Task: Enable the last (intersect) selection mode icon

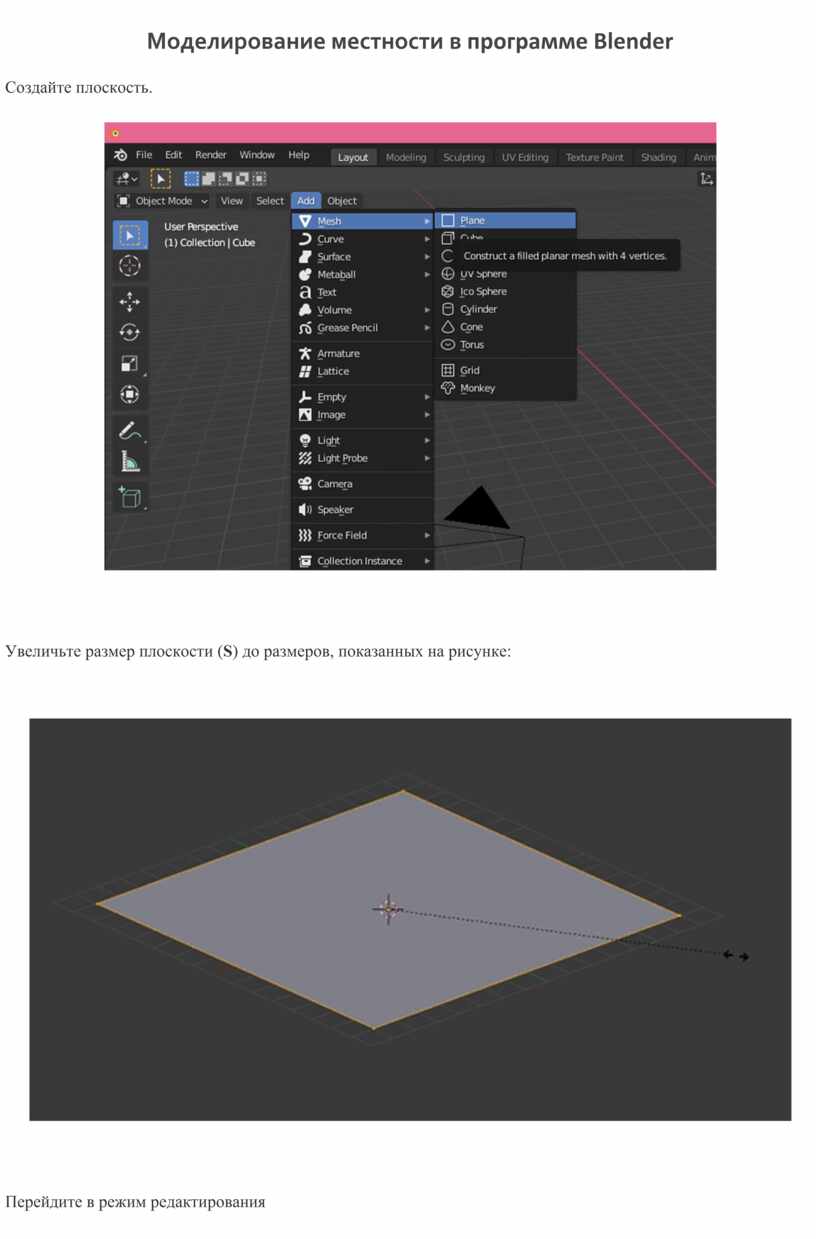Action: pos(260,179)
